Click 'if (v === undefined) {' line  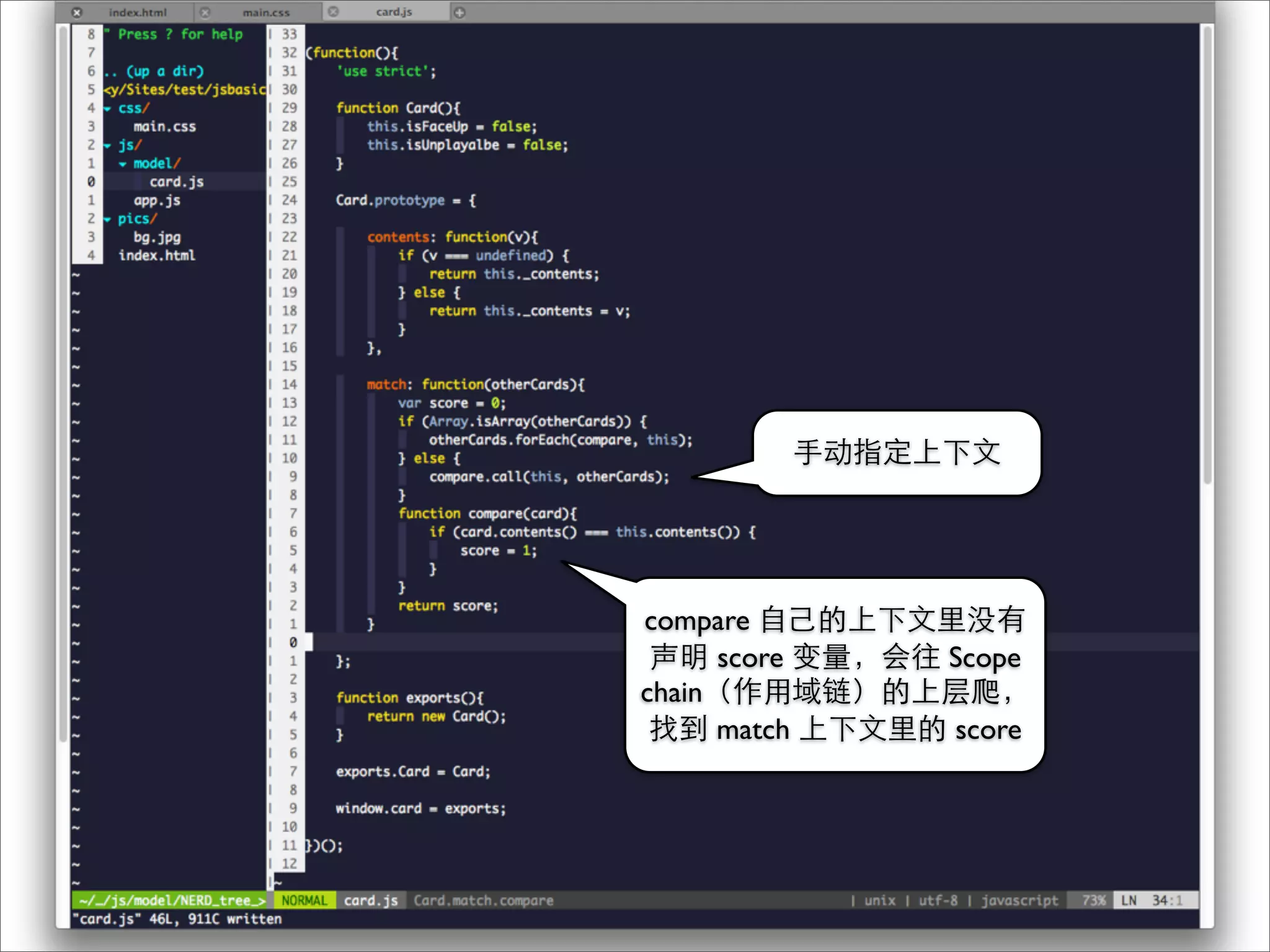point(484,256)
